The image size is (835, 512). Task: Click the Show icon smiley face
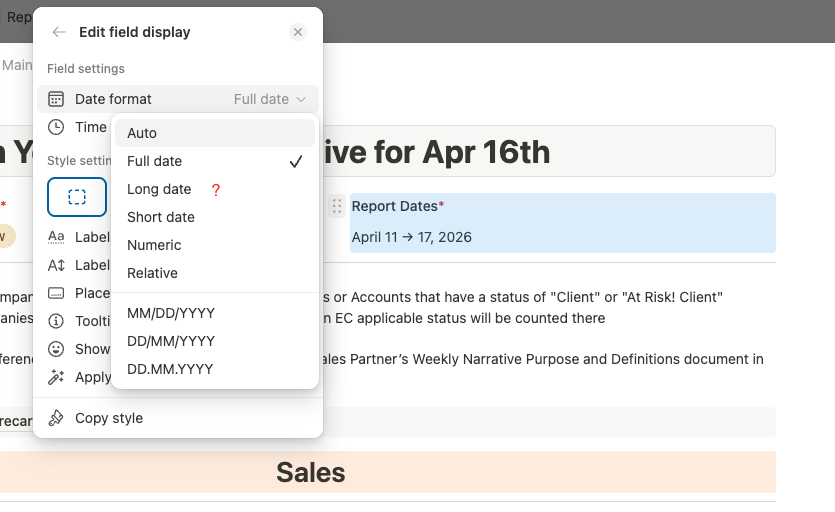point(57,349)
